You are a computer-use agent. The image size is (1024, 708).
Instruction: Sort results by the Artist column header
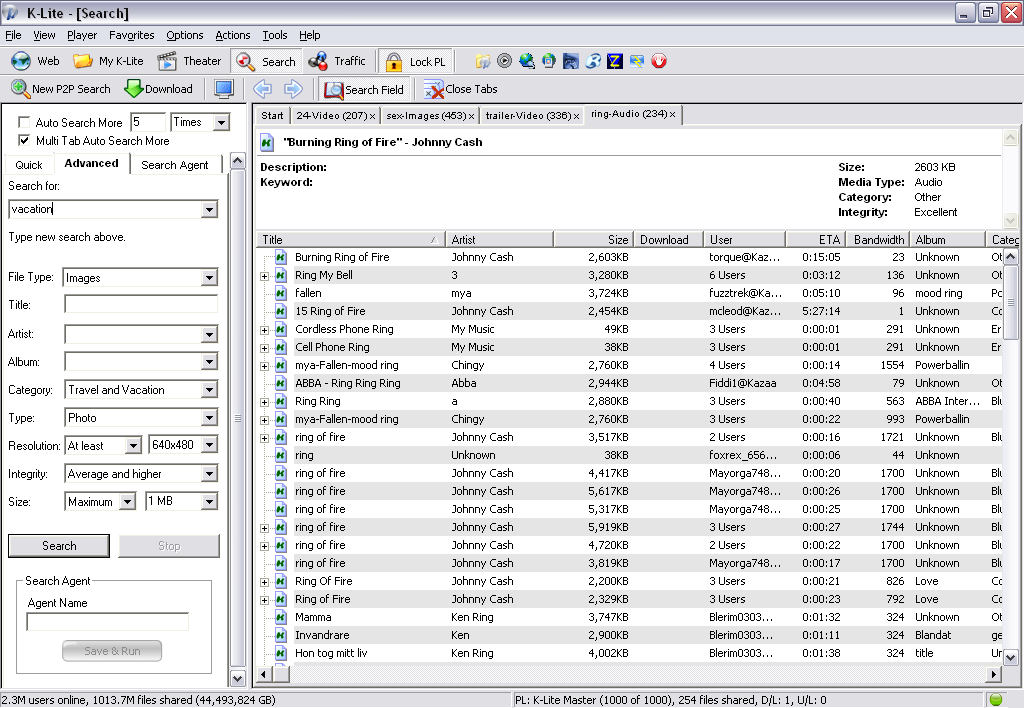[500, 240]
